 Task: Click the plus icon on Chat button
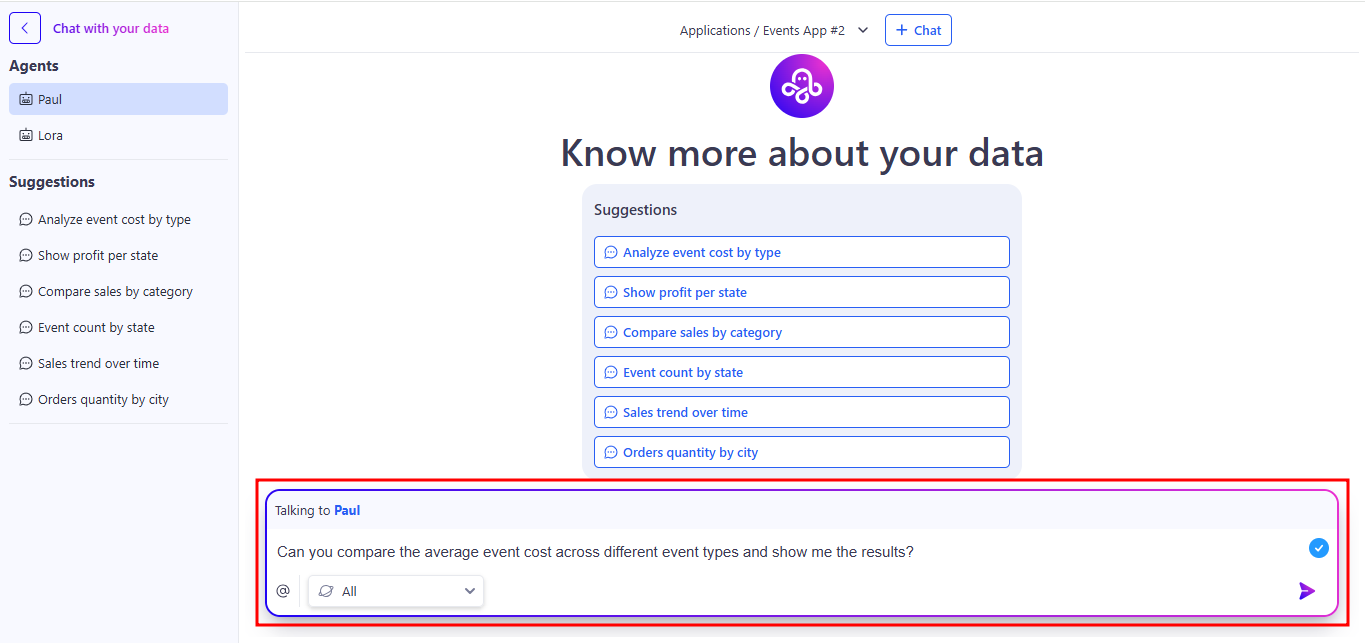[902, 30]
